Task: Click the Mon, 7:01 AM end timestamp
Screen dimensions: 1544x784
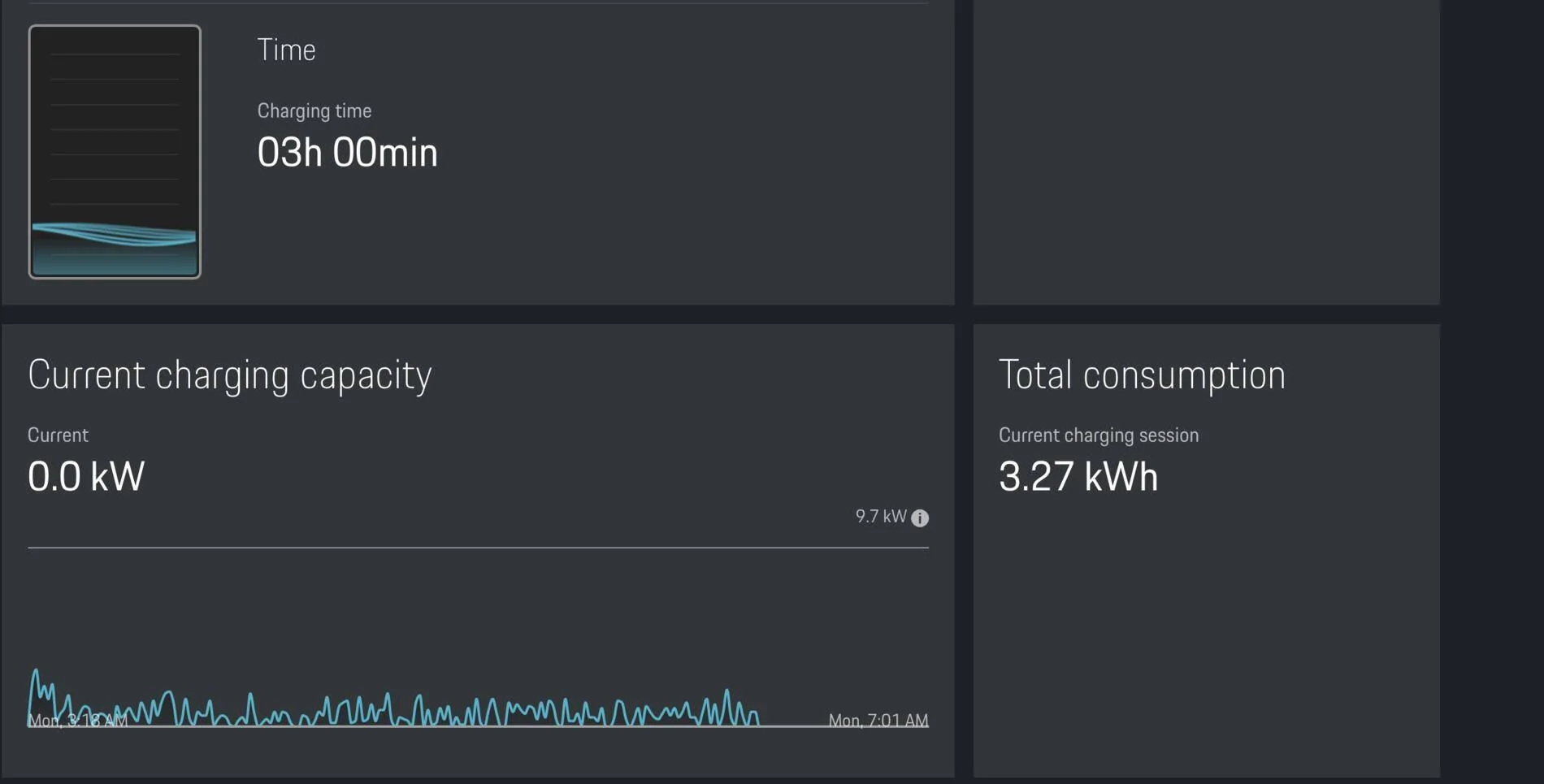Action: click(878, 721)
